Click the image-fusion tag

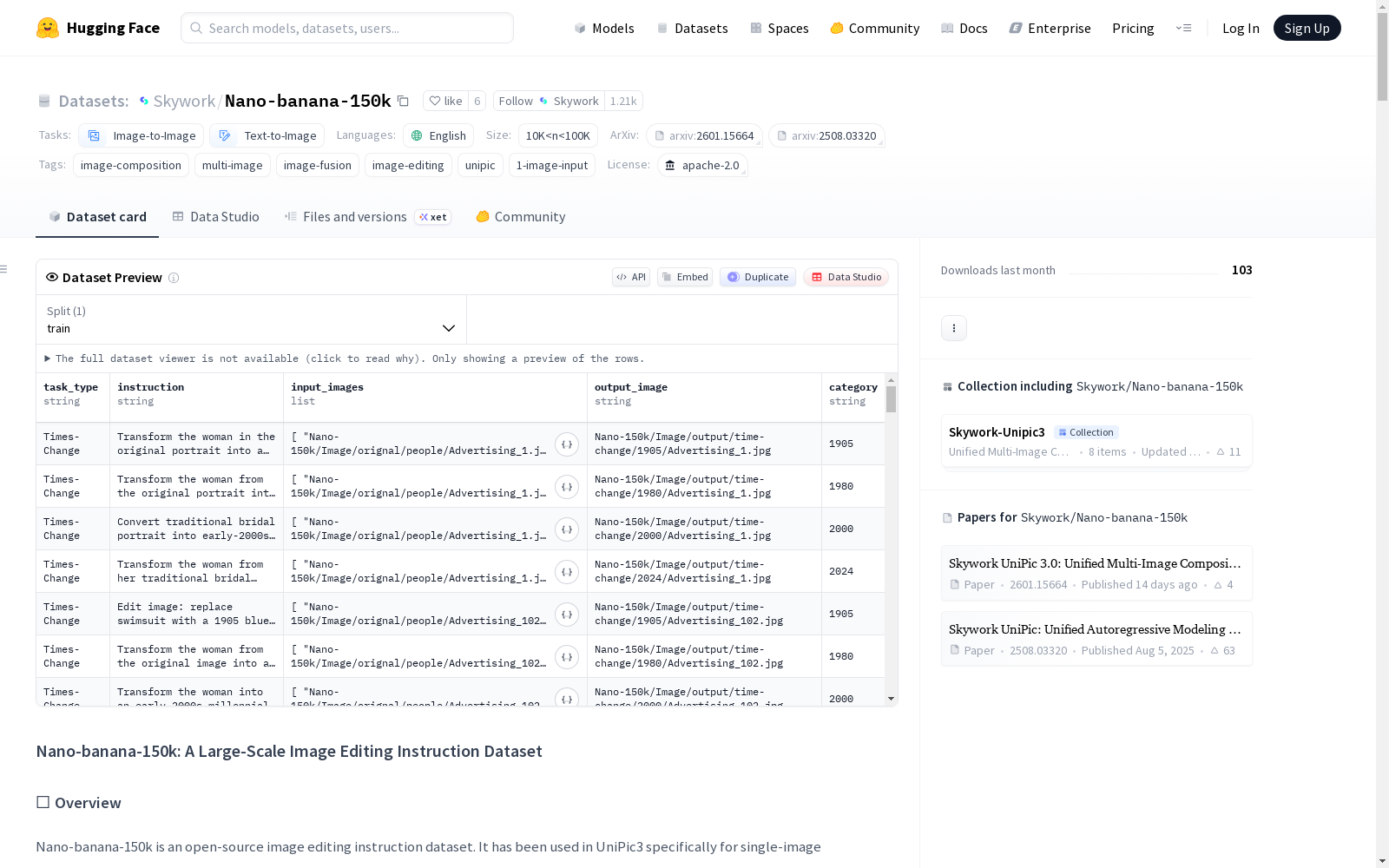pyautogui.click(x=318, y=165)
